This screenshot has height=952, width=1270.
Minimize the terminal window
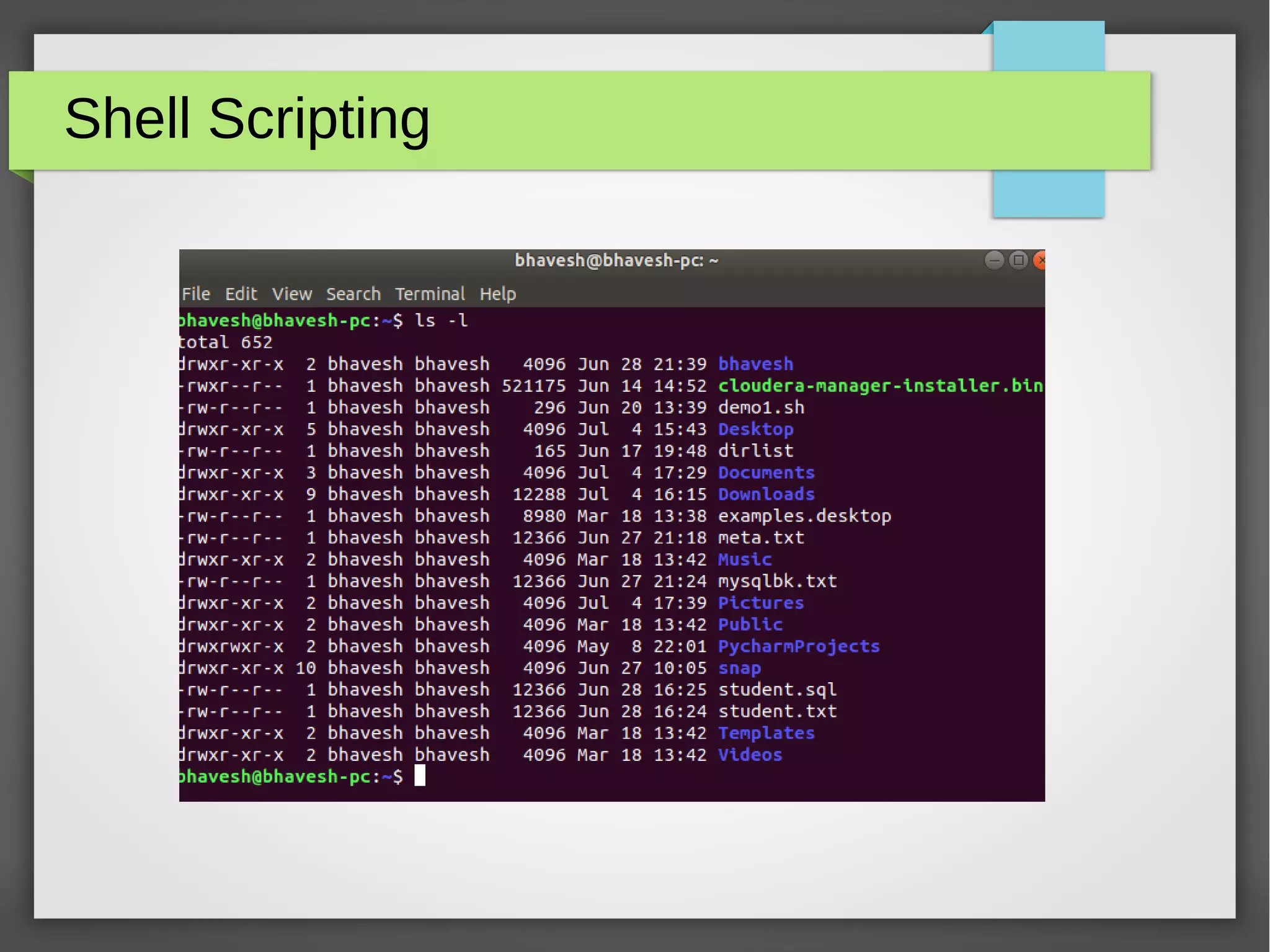994,260
